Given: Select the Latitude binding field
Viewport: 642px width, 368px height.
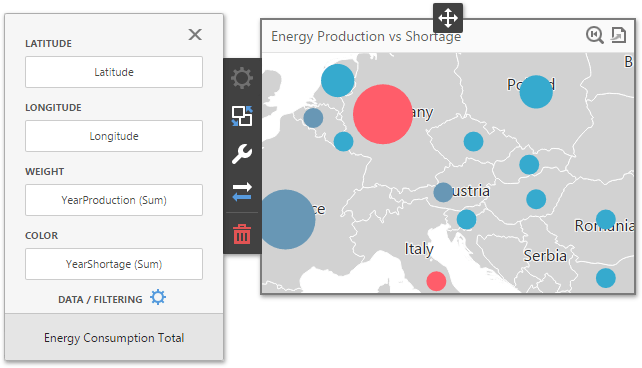Looking at the screenshot, I should 114,72.
